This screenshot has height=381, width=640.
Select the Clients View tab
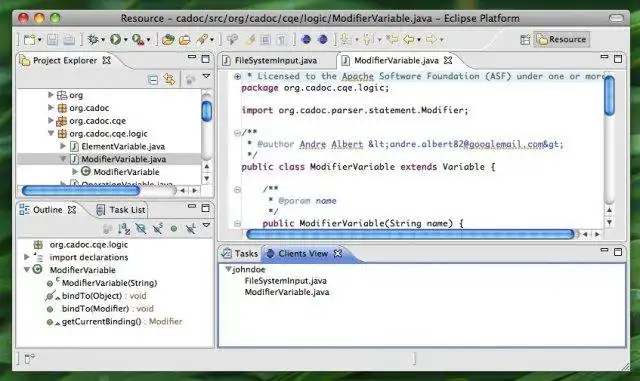click(x=304, y=254)
